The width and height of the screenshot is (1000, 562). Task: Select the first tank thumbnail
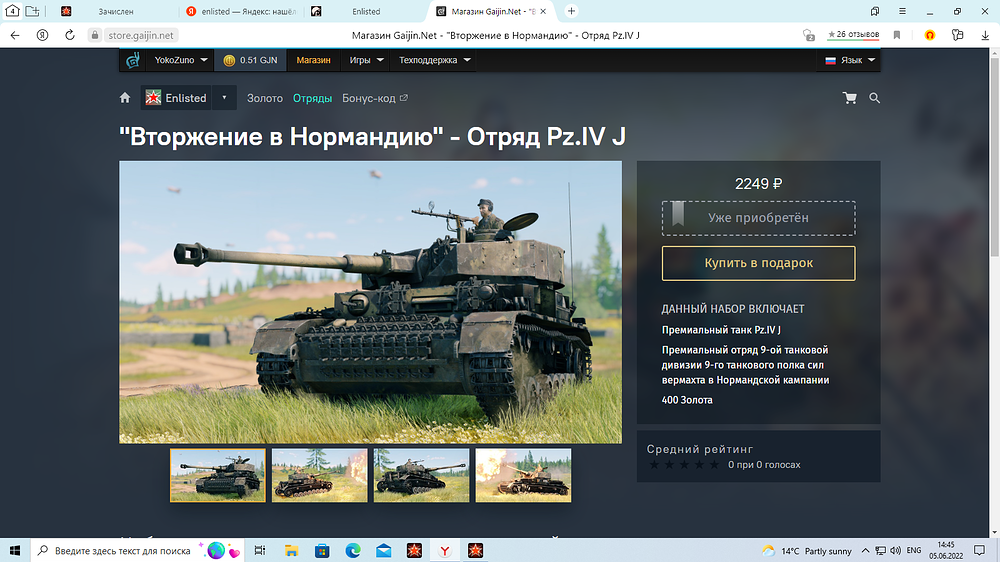pyautogui.click(x=217, y=475)
